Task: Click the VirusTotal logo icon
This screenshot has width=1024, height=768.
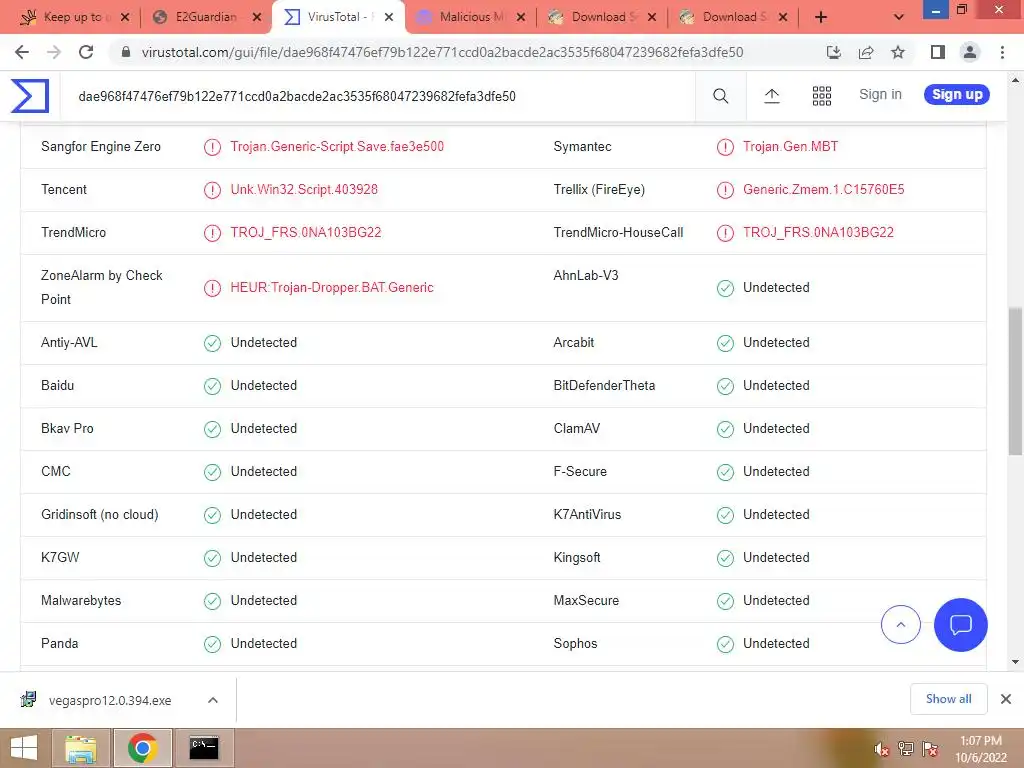Action: (30, 96)
